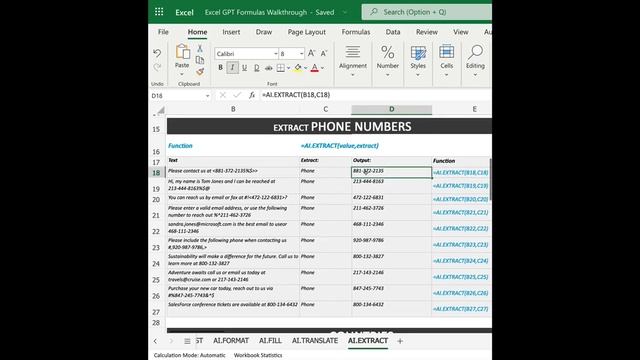Open the Editing group magnifier
The width and height of the screenshot is (640, 360).
click(476, 61)
